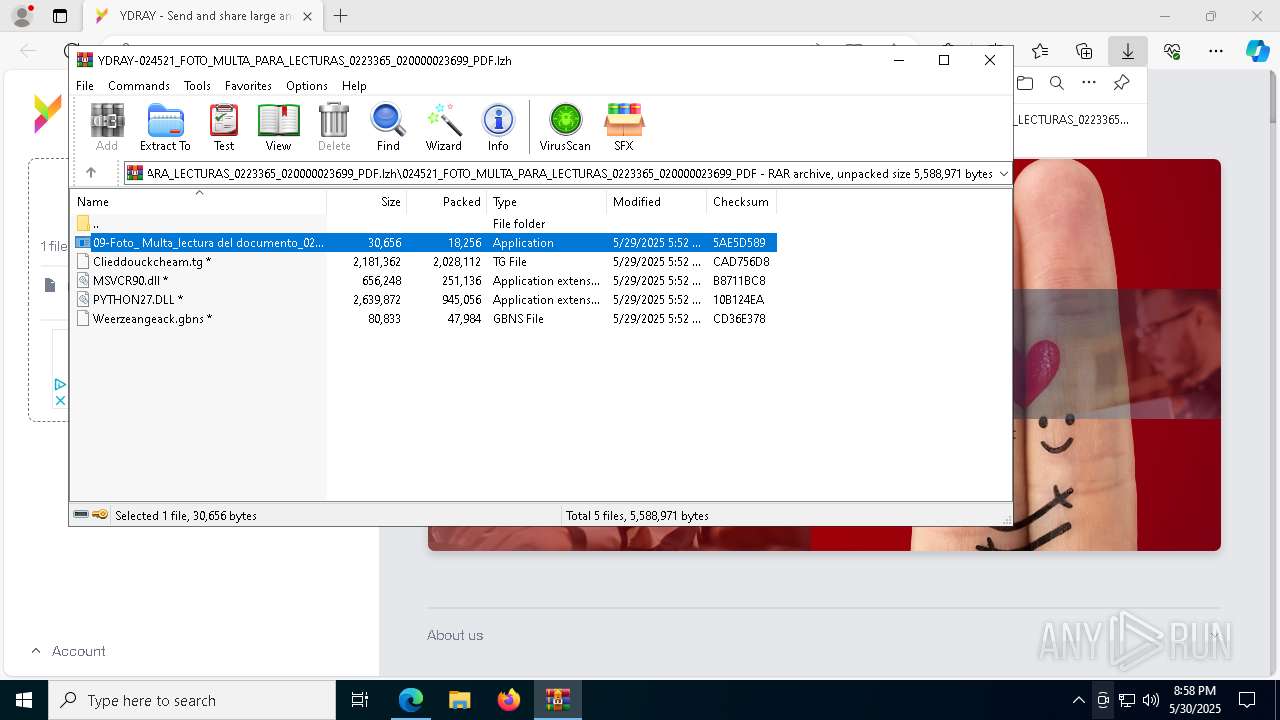Click the size value 2,639,872
Image resolution: width=1280 pixels, height=720 pixels.
coord(377,300)
